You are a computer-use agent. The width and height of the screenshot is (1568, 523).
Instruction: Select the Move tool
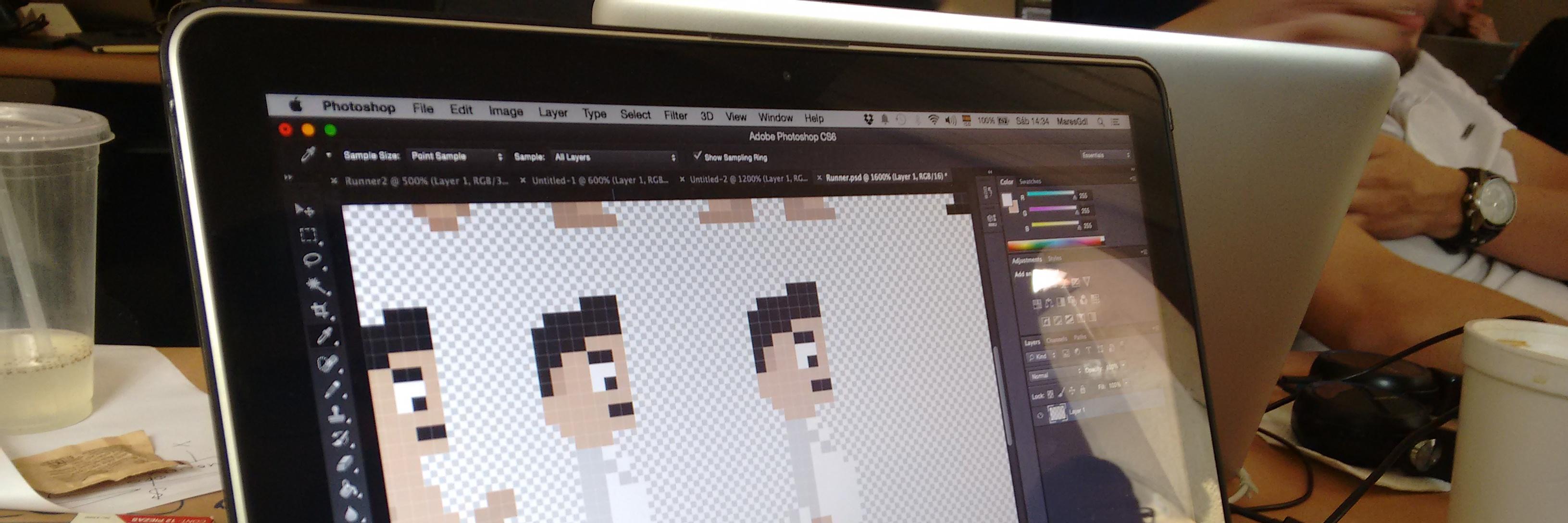pos(304,210)
